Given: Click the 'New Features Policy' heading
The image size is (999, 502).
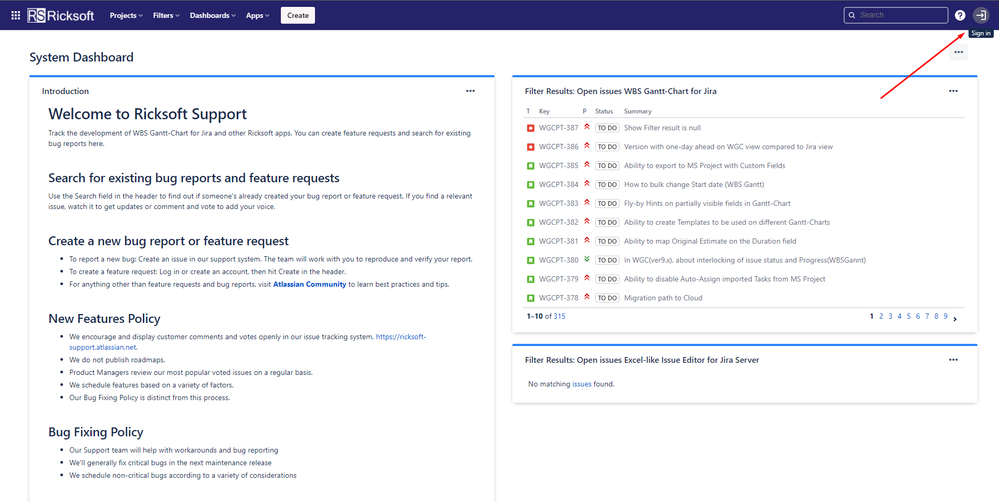Looking at the screenshot, I should [104, 319].
